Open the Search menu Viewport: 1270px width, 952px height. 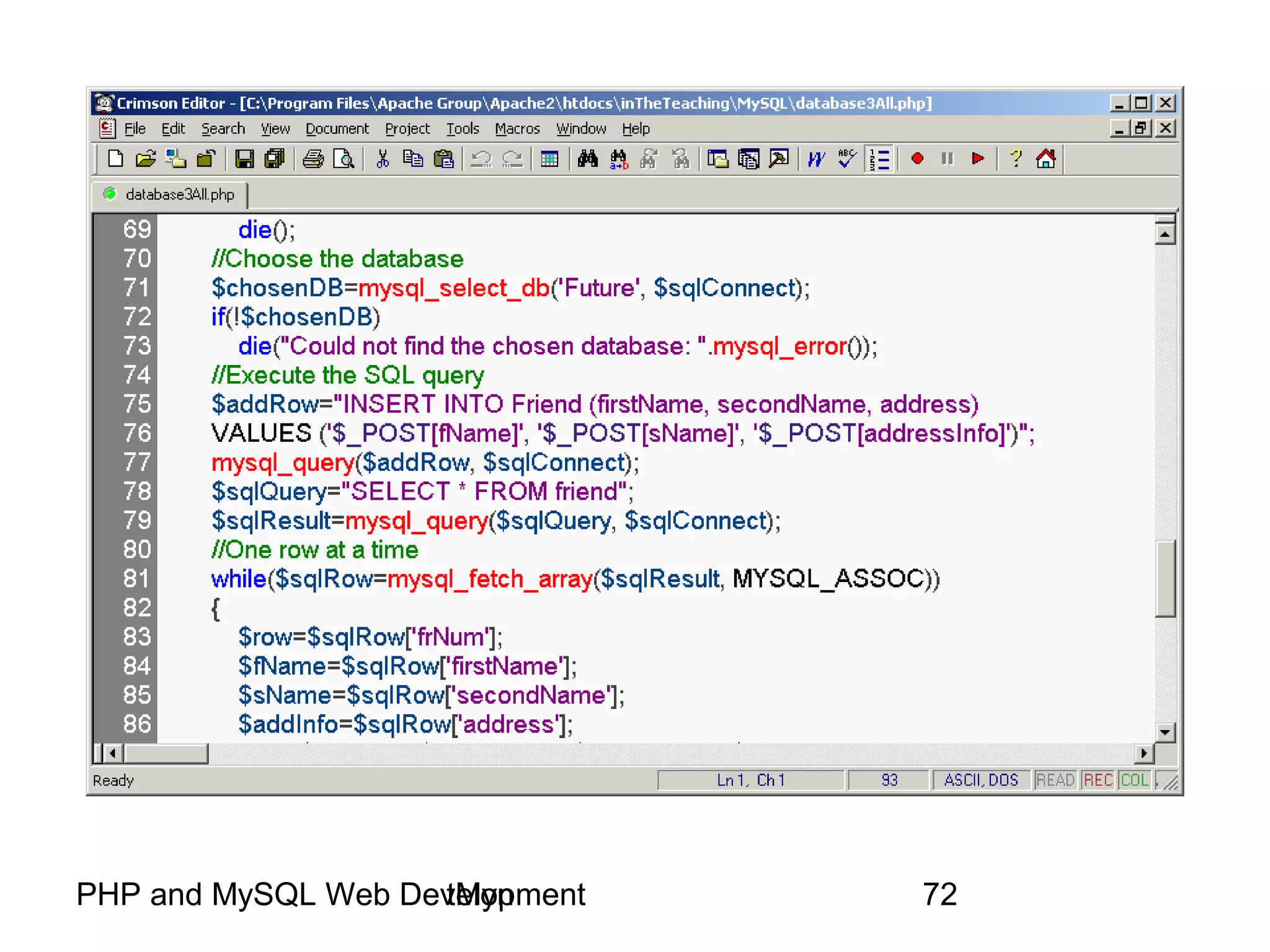click(223, 129)
